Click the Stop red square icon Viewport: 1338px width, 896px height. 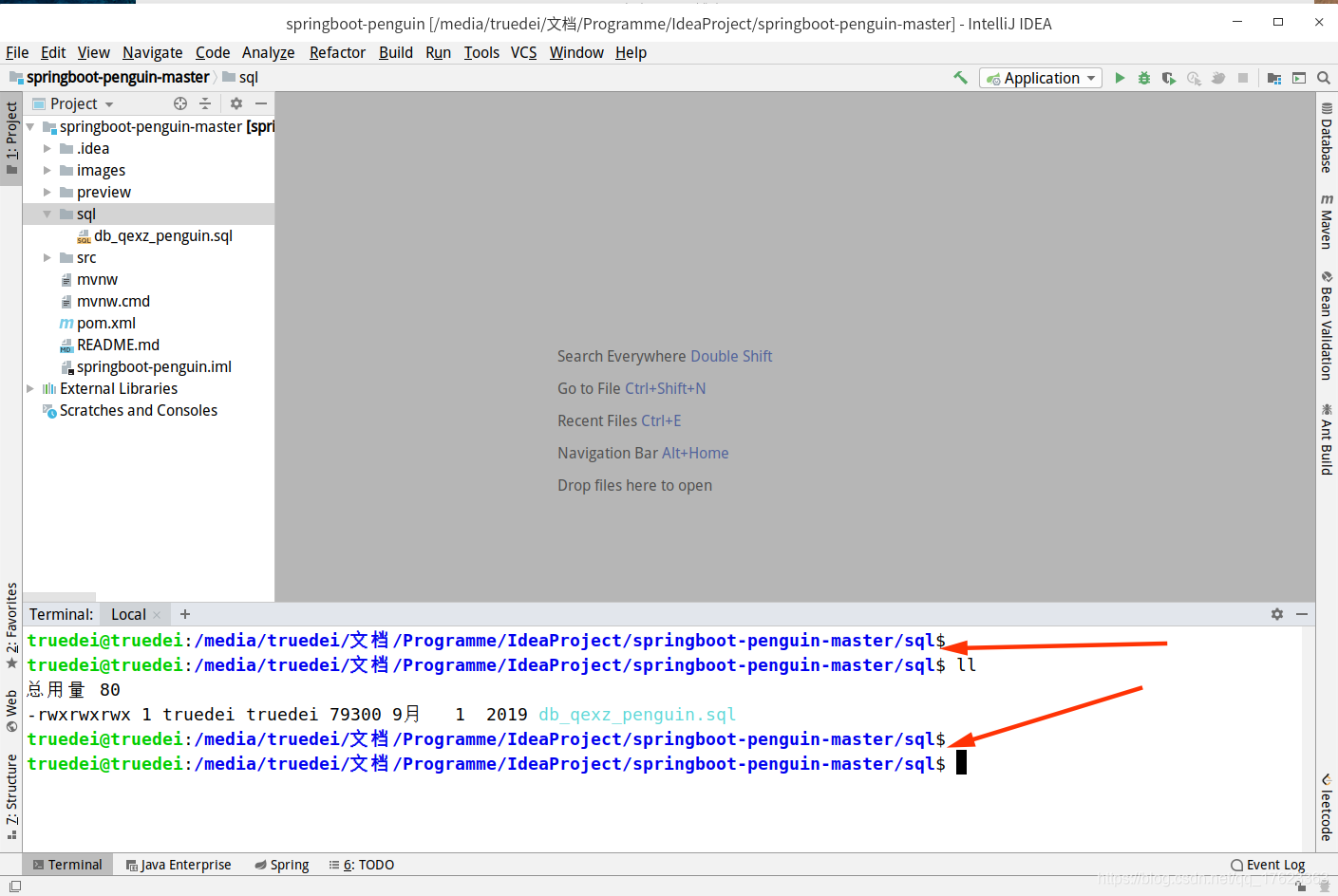[x=1243, y=78]
